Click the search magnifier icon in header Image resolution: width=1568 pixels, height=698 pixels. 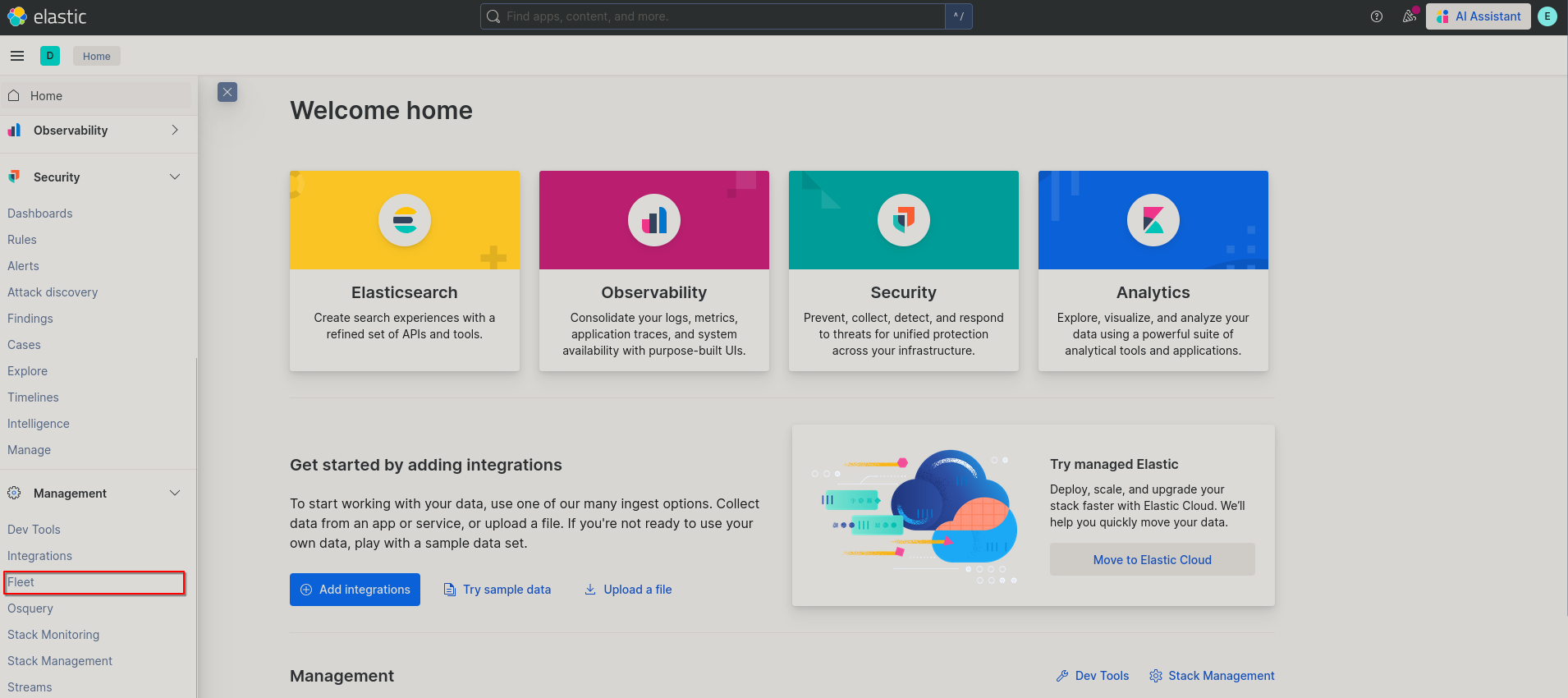493,16
